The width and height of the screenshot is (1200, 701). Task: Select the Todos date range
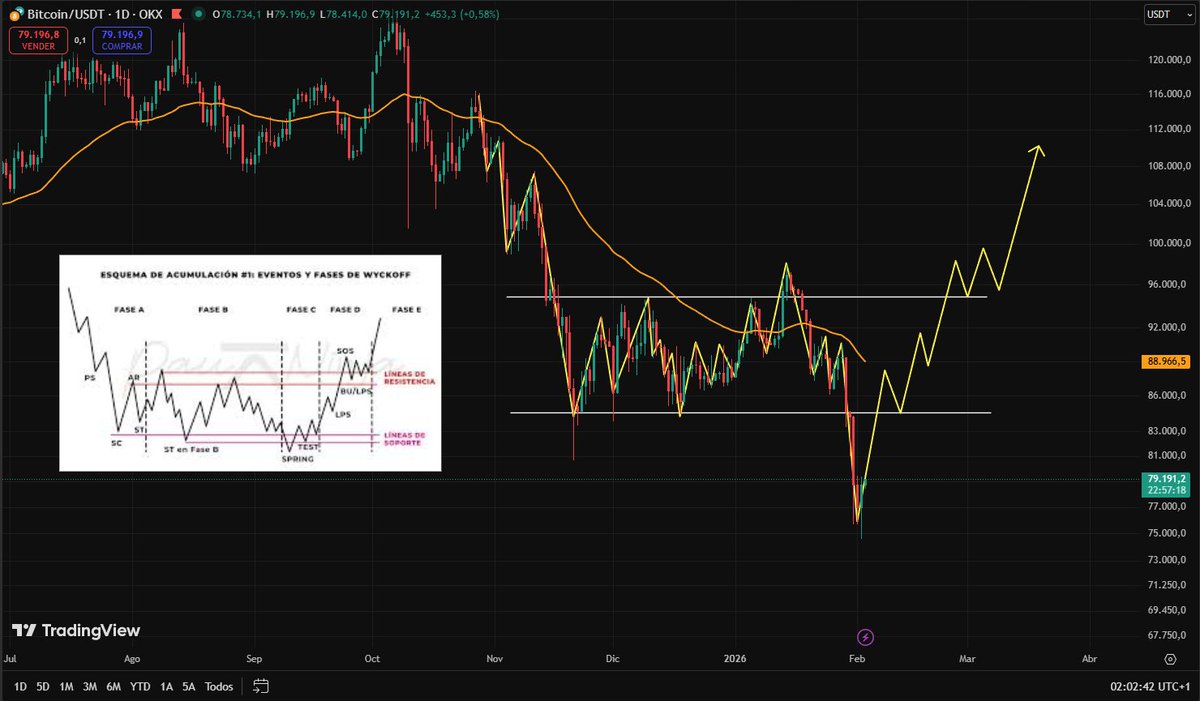click(x=219, y=687)
